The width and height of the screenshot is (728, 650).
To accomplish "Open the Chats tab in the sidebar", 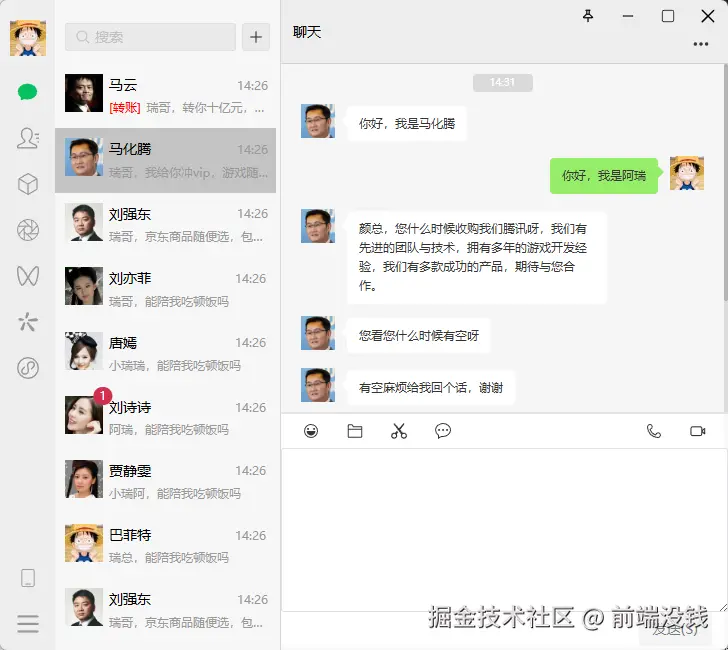I will click(27, 92).
